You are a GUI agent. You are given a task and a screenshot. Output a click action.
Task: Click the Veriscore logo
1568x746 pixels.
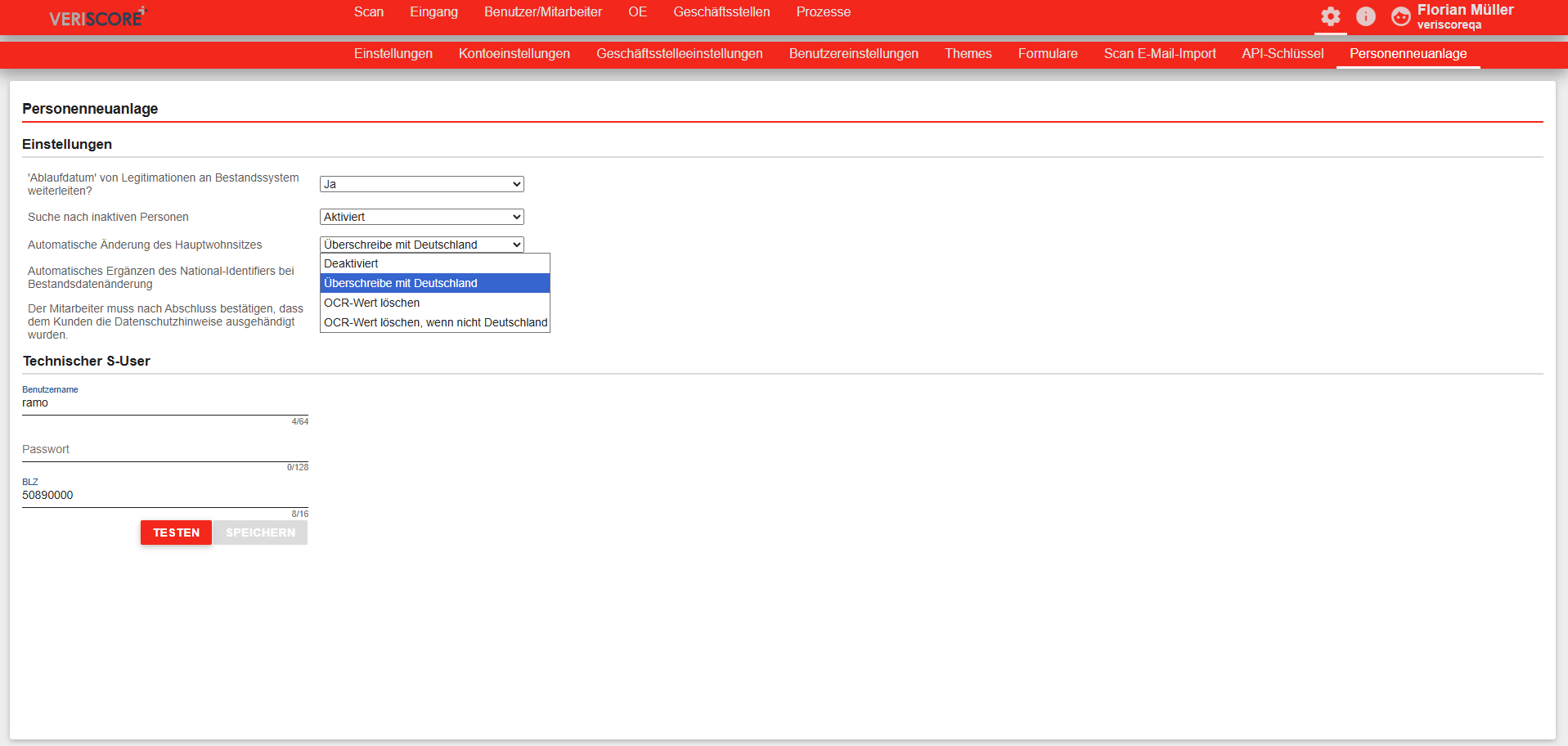point(97,17)
